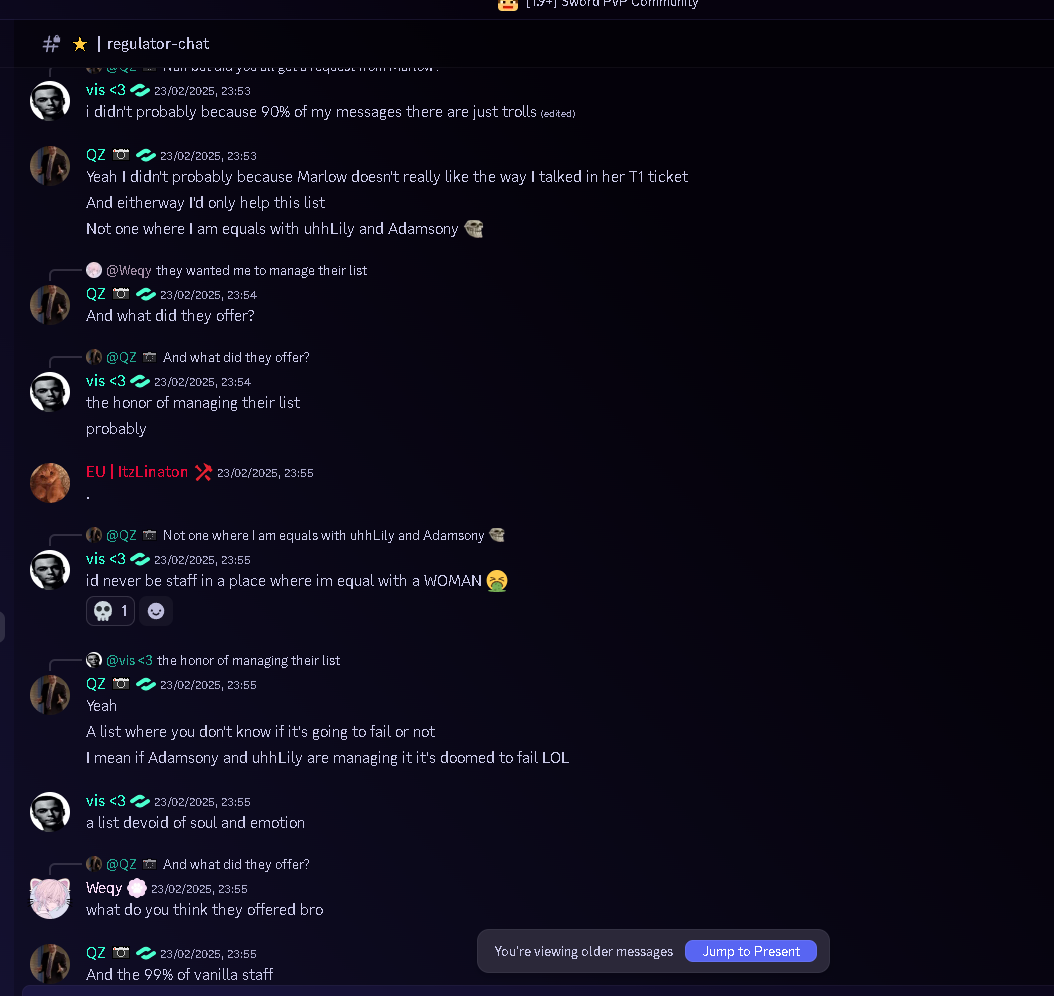
Task: Click the troll face emoji after Adamsony
Action: [474, 229]
